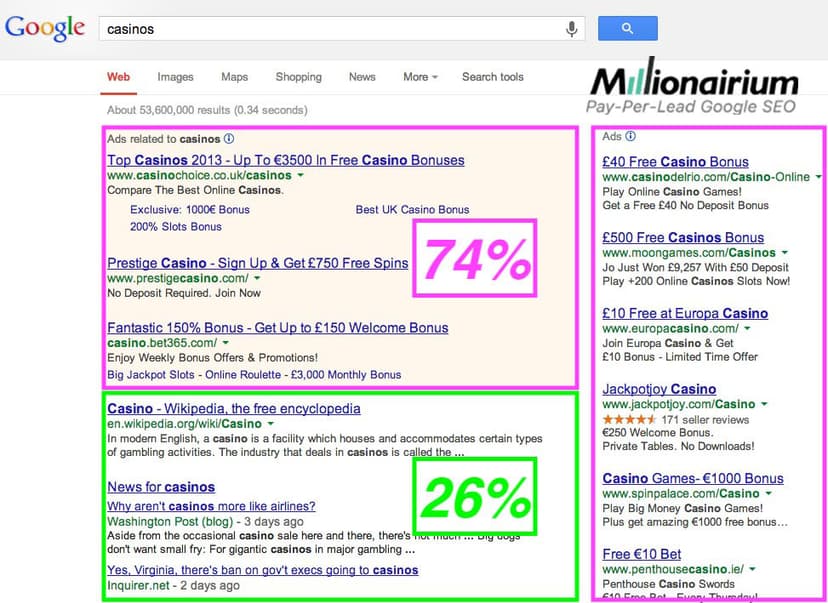828x603 pixels.
Task: Open dropdown arrow beside en.wikipedia.org URL
Action: pyautogui.click(x=270, y=424)
